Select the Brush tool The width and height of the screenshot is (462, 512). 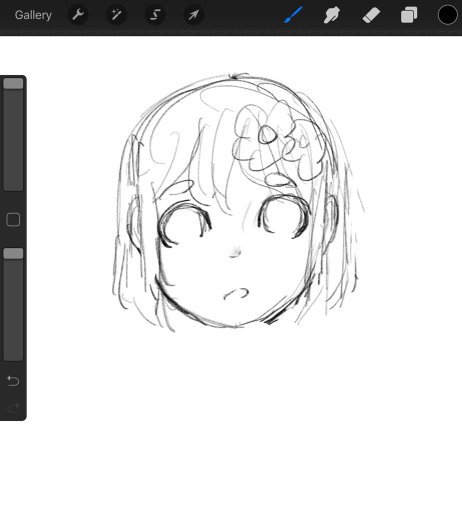coord(293,15)
